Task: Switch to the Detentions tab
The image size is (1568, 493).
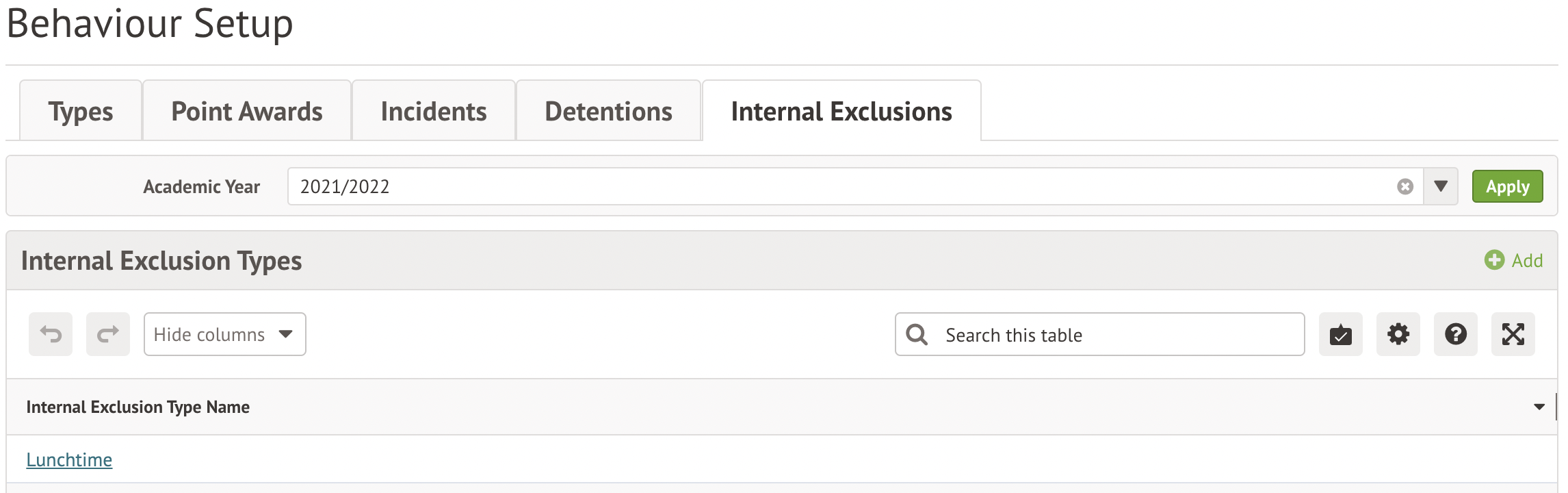Action: 608,111
